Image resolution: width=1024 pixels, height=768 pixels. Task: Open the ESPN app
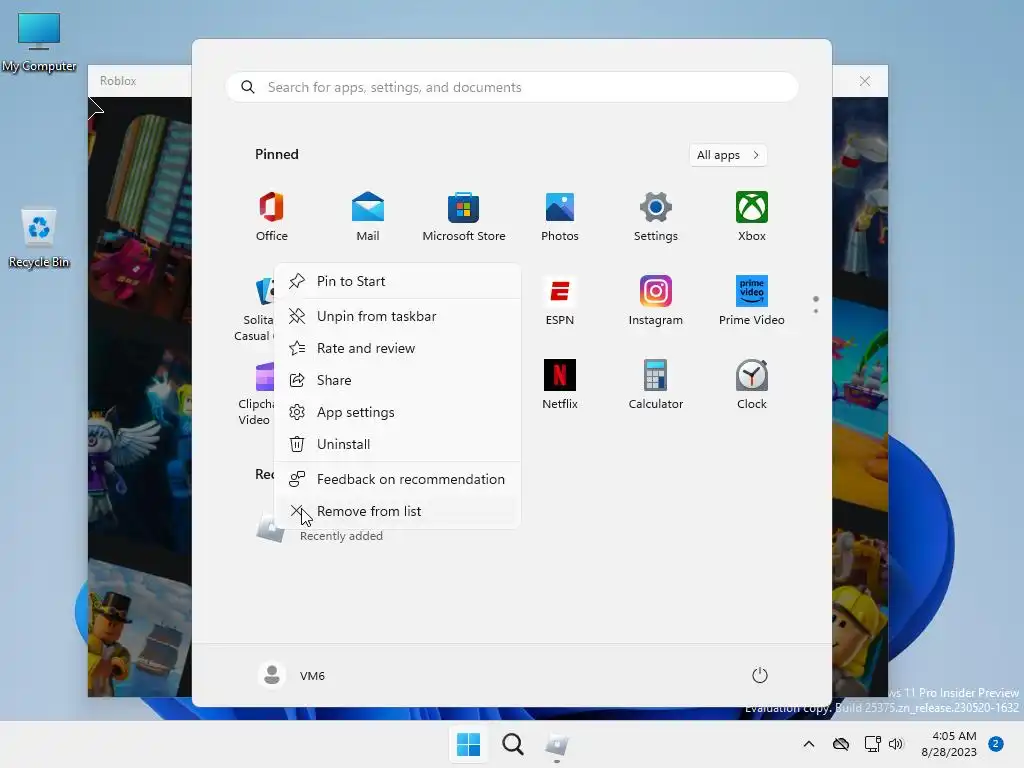tap(560, 301)
